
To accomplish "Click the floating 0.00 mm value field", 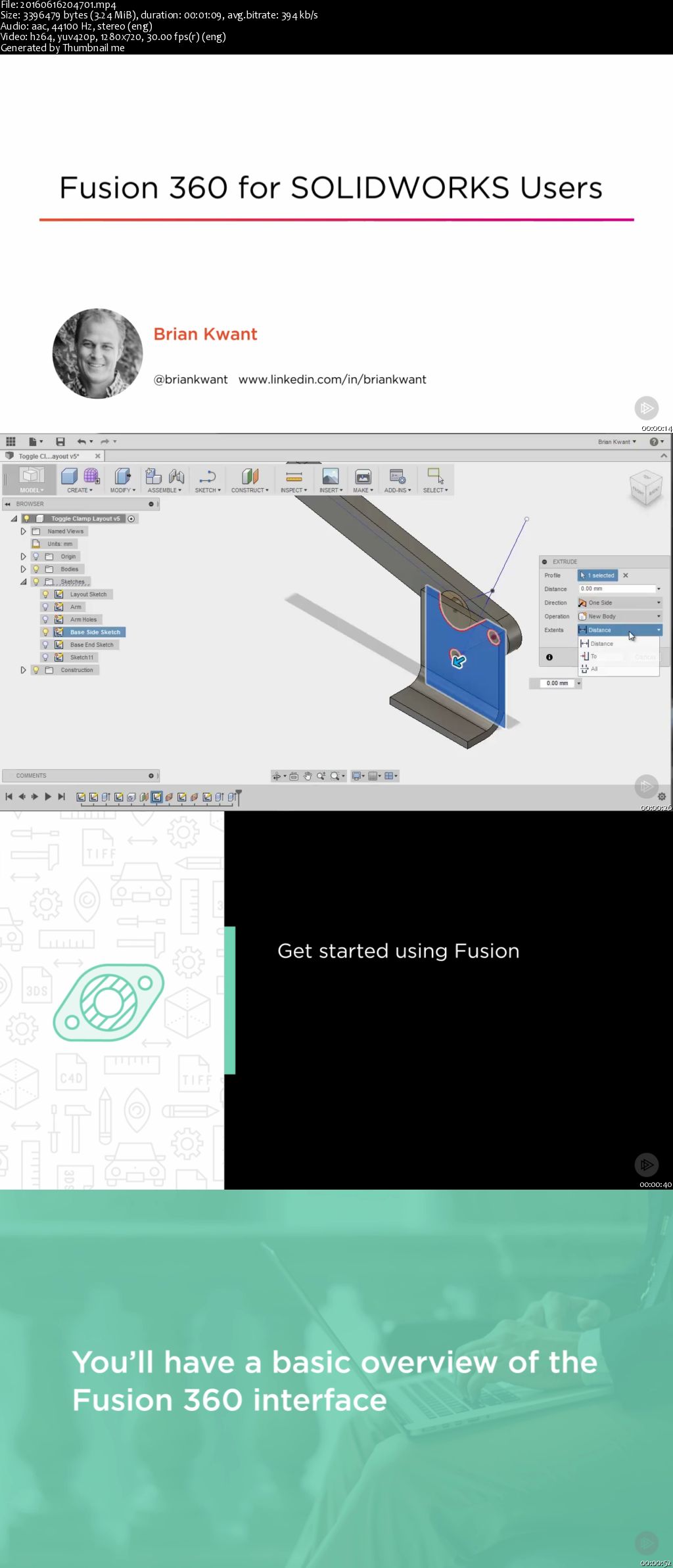I will pyautogui.click(x=557, y=683).
